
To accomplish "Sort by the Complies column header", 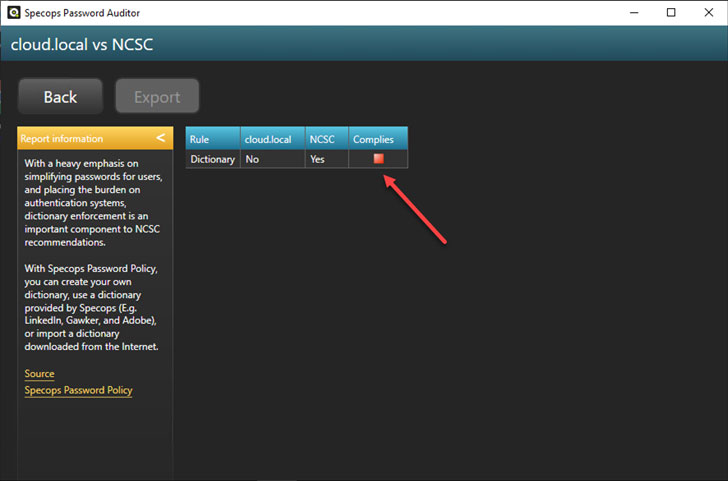I will pyautogui.click(x=373, y=139).
